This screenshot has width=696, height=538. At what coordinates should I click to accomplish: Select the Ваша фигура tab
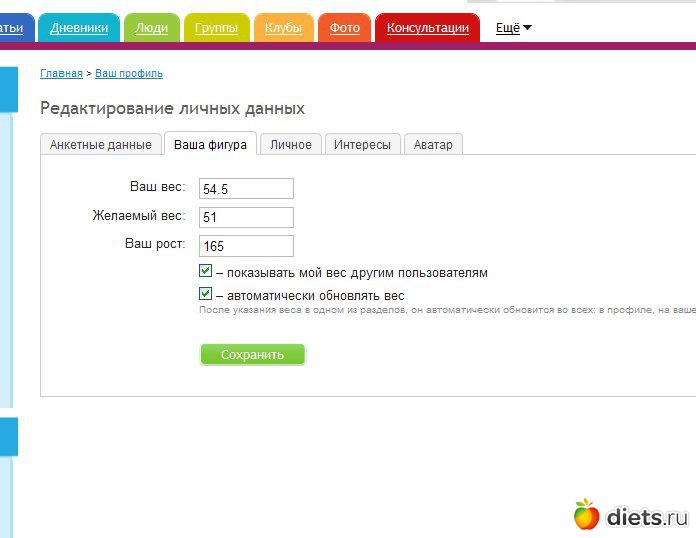point(210,145)
